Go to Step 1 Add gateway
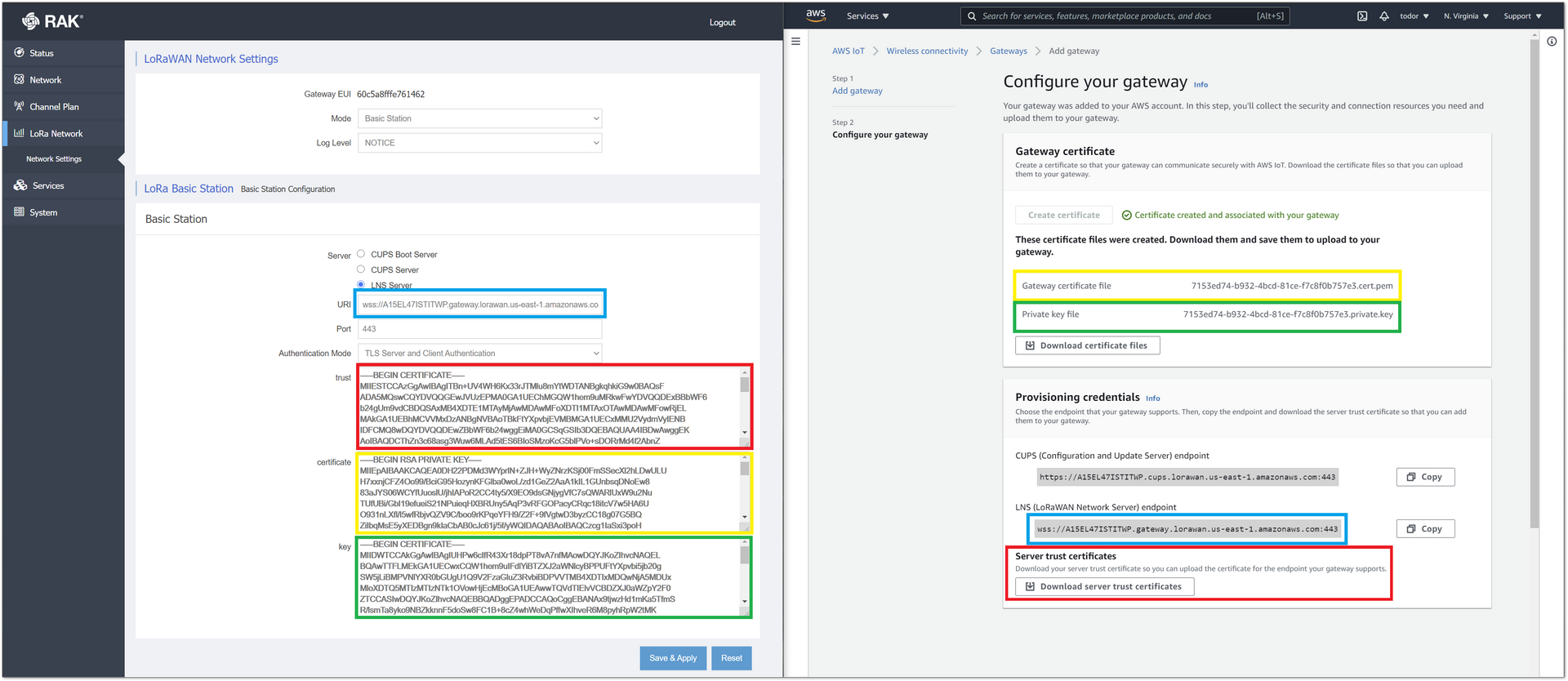 (857, 91)
